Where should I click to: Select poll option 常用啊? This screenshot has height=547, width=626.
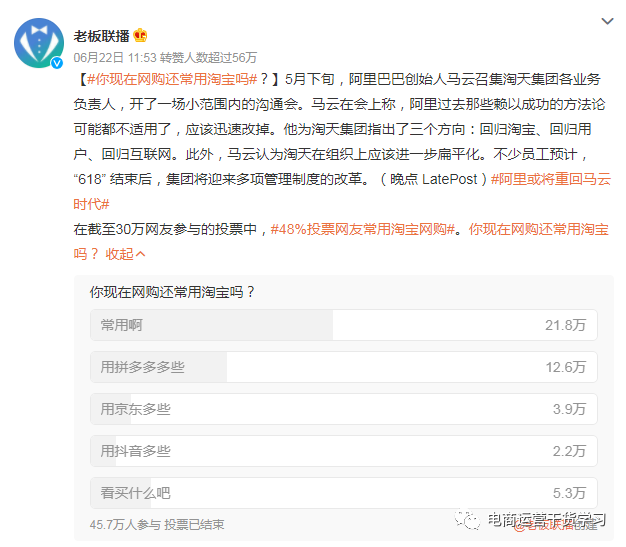pyautogui.click(x=344, y=325)
